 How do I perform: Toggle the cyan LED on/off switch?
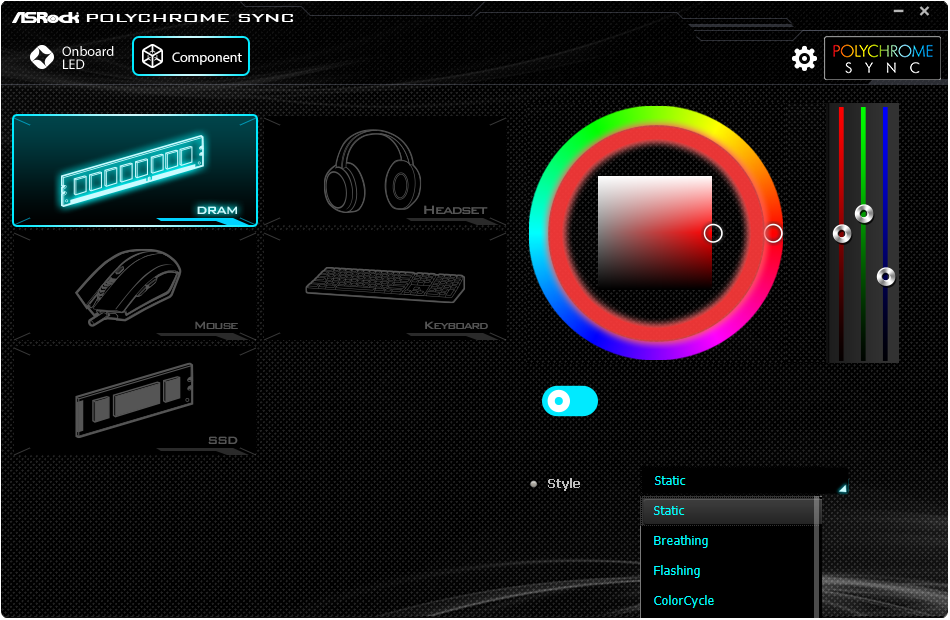click(x=570, y=401)
